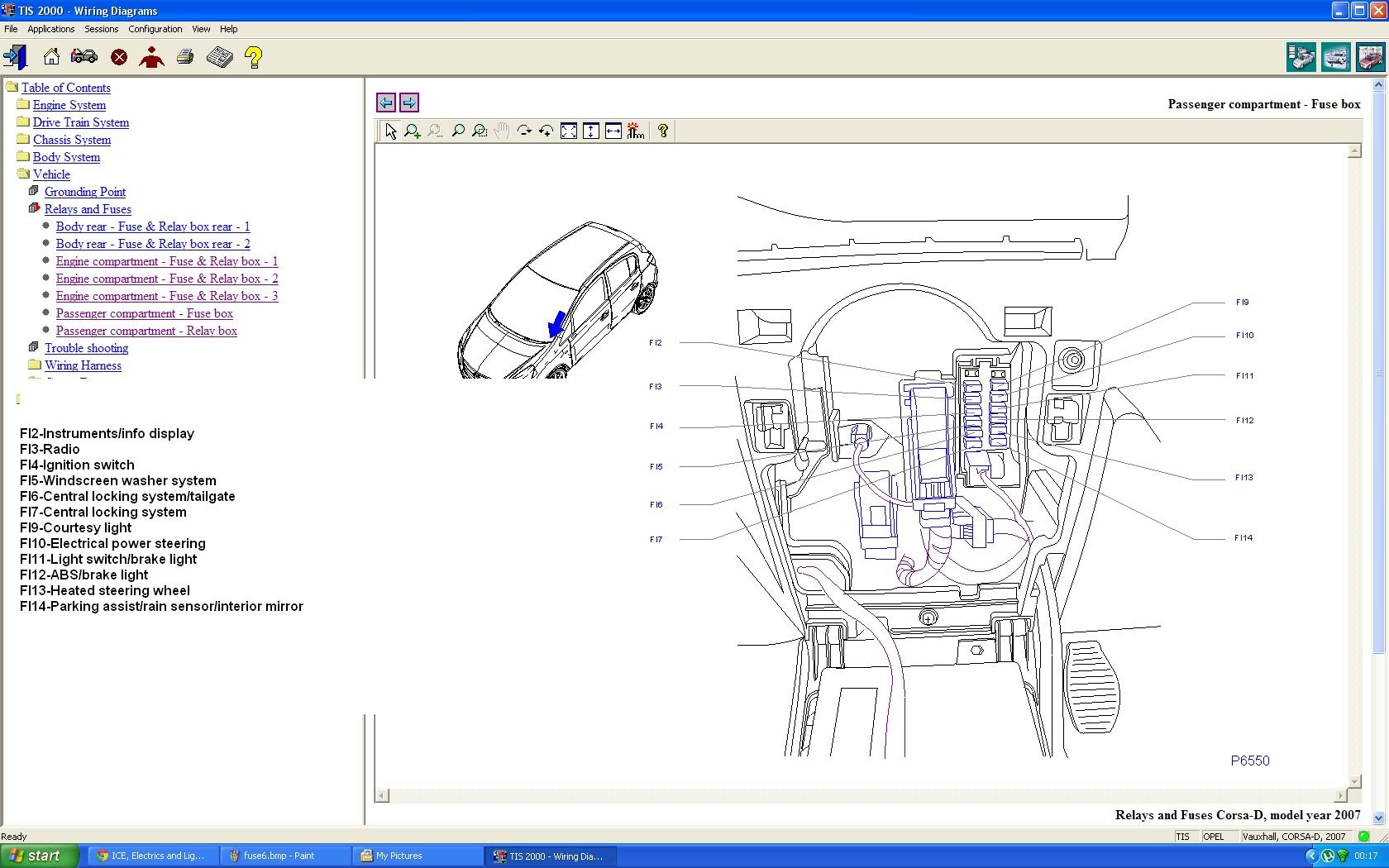Expand the Grounding Point book icon
Viewport: 1389px width, 868px height.
pyautogui.click(x=34, y=191)
